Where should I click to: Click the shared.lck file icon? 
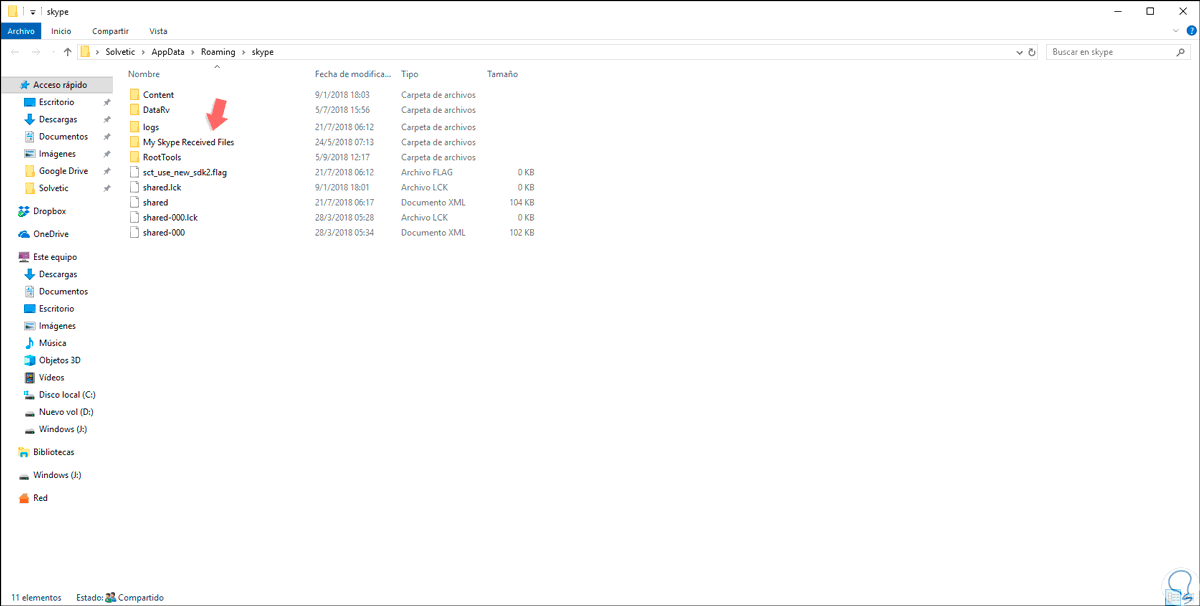[x=134, y=187]
